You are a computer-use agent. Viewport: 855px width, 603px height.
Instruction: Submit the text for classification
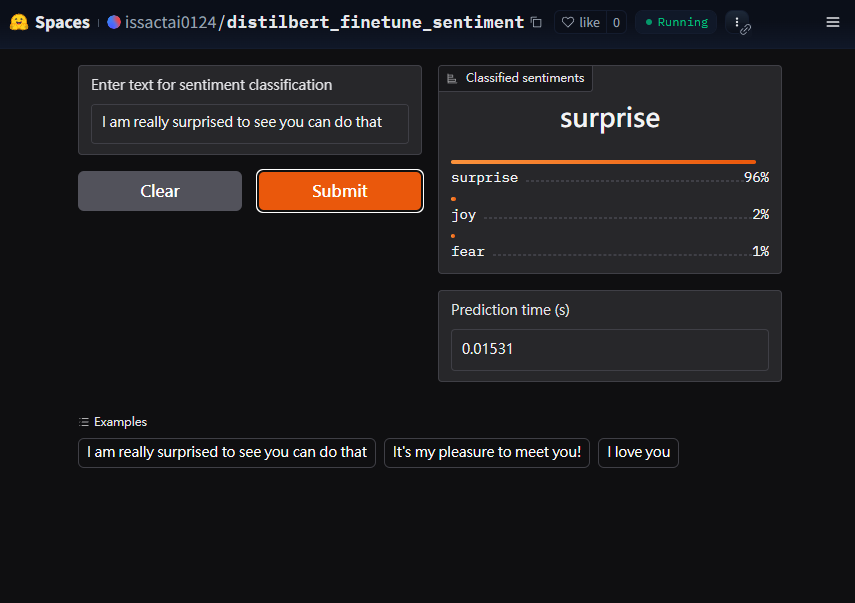point(340,191)
